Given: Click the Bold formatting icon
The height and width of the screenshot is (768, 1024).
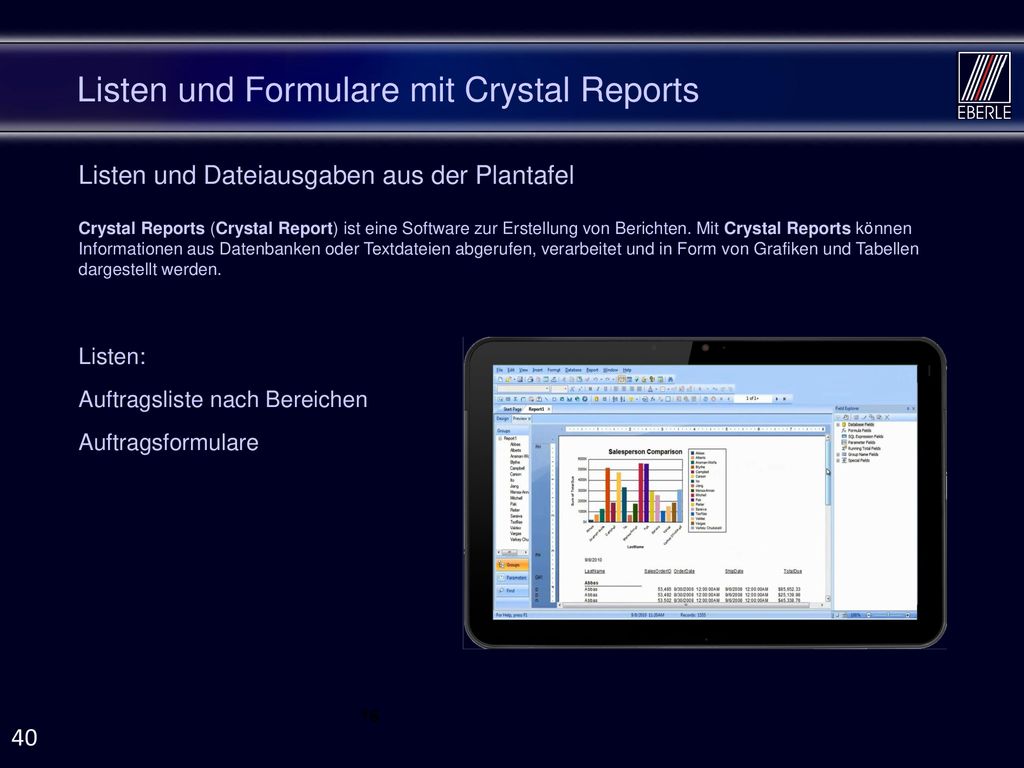Looking at the screenshot, I should tap(590, 389).
